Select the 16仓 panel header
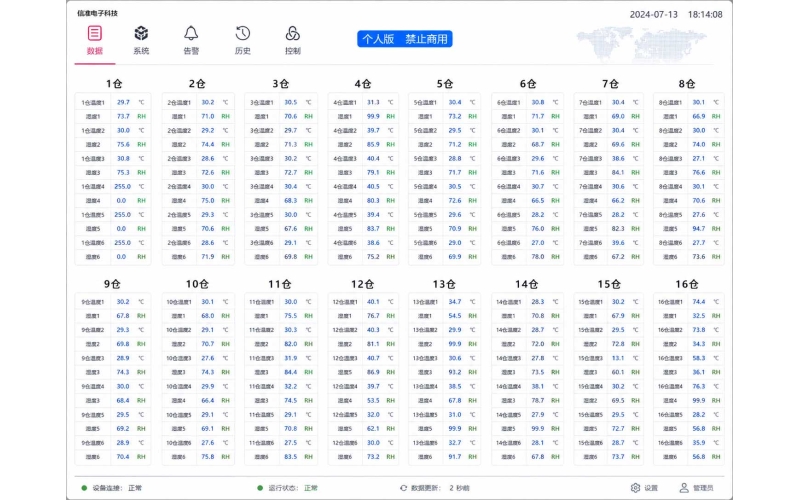This screenshot has height=500, width=800. click(687, 284)
